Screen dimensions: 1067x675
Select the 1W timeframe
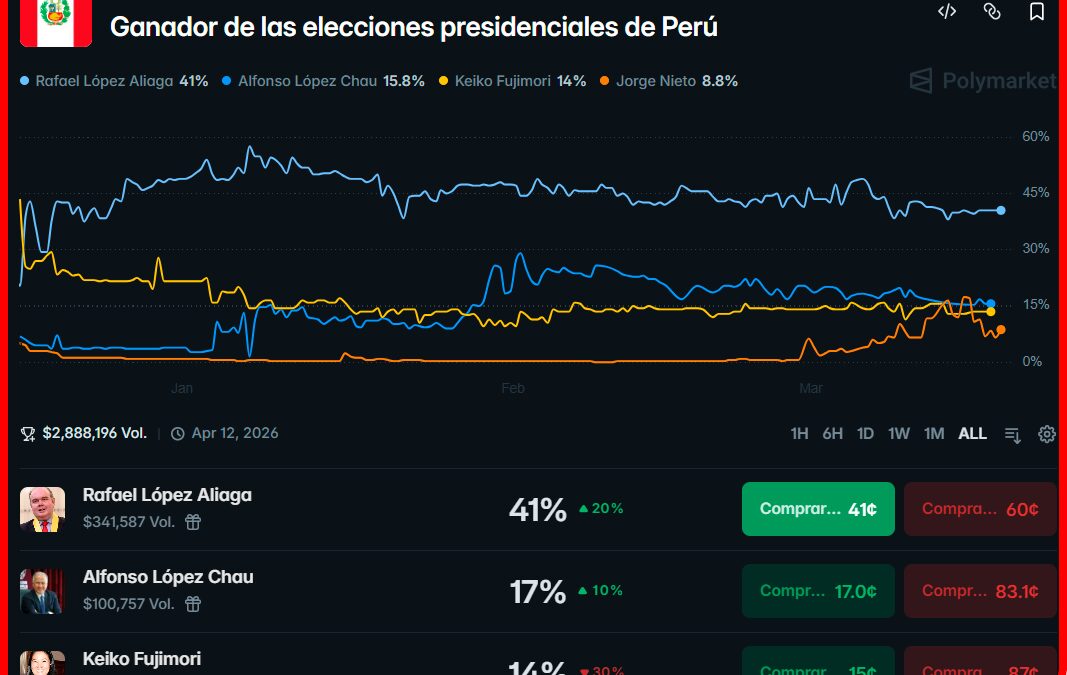[x=899, y=434]
